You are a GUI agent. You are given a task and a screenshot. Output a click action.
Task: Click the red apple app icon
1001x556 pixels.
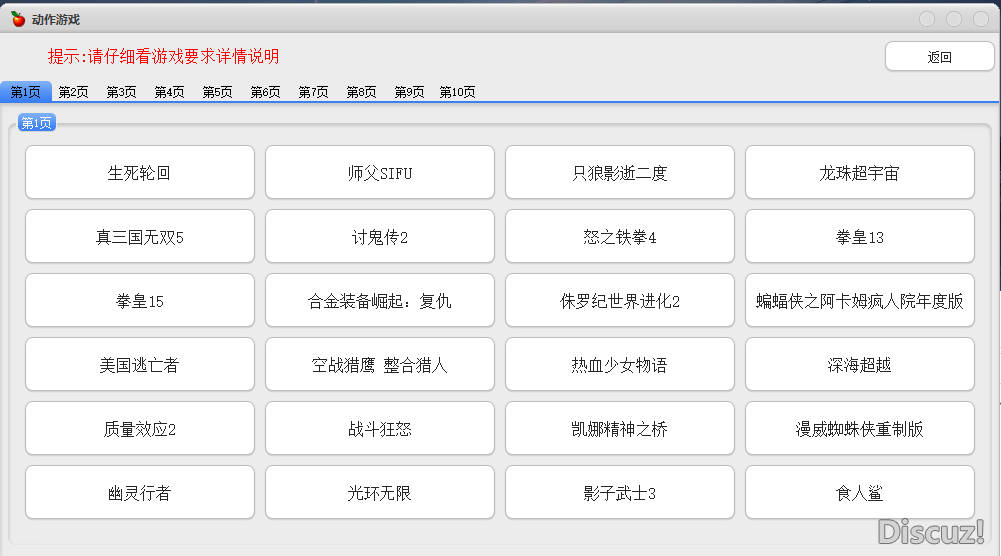point(19,19)
